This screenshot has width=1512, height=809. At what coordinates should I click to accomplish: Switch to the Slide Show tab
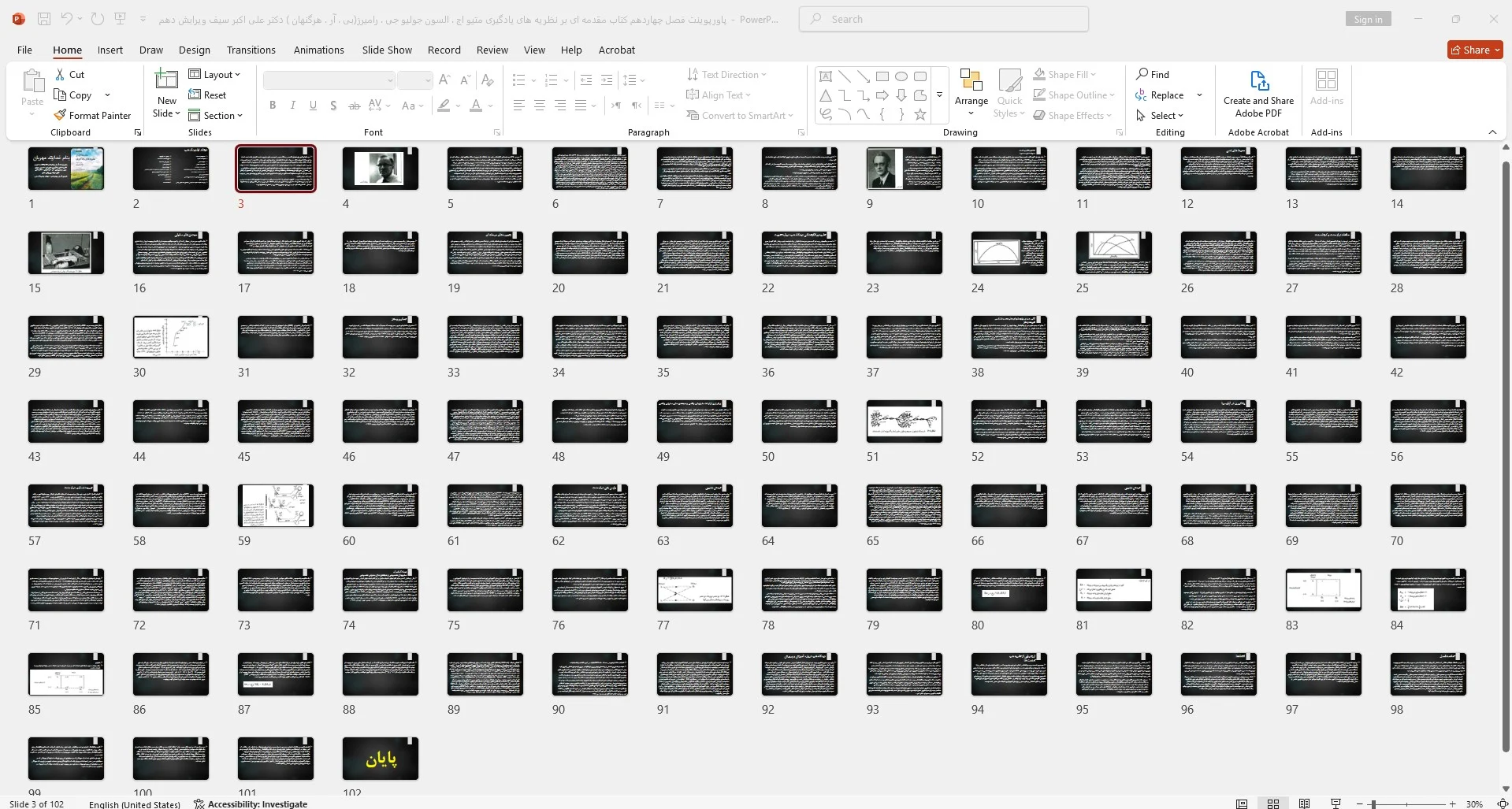(387, 50)
